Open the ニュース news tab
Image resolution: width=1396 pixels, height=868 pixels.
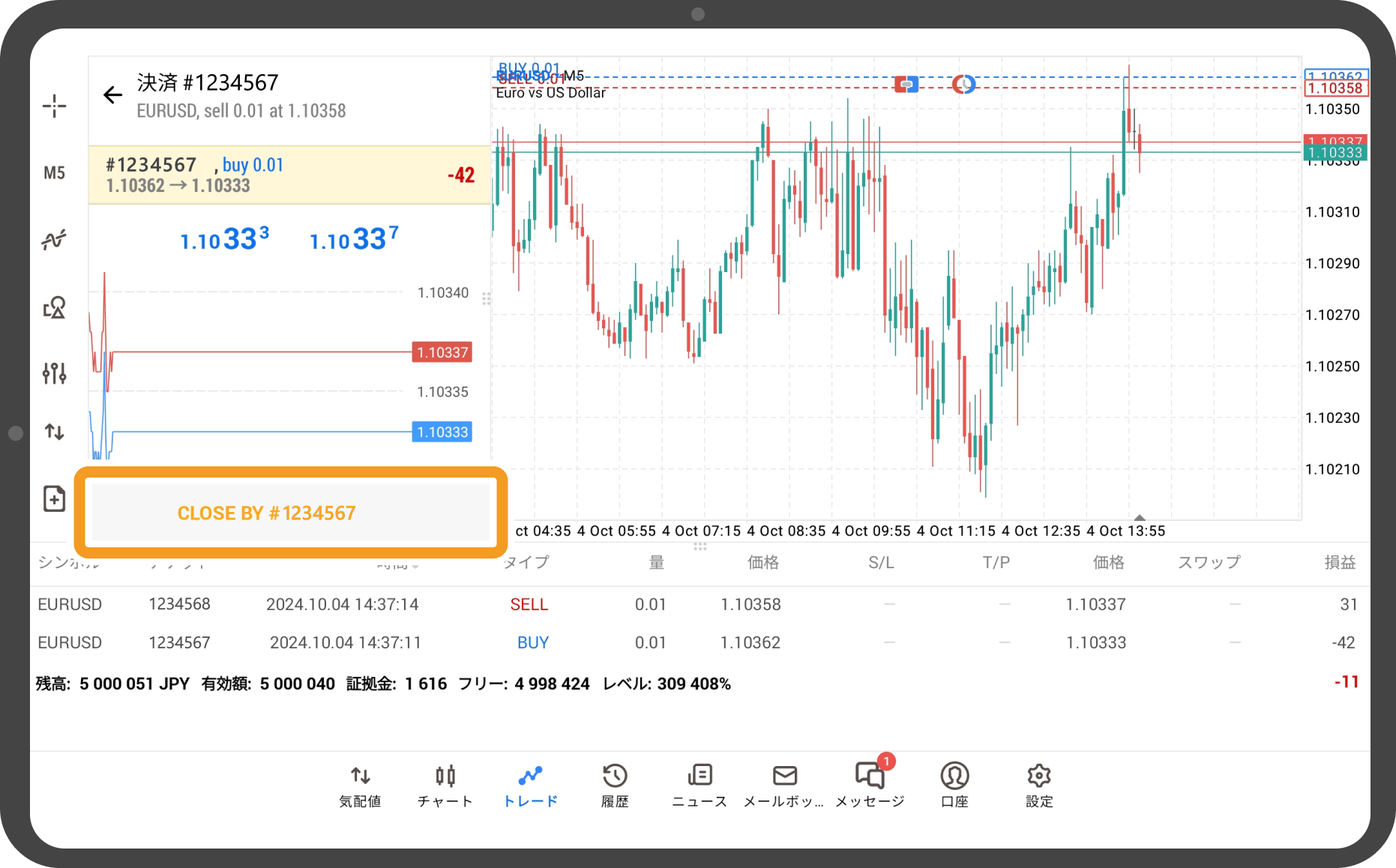point(699,786)
